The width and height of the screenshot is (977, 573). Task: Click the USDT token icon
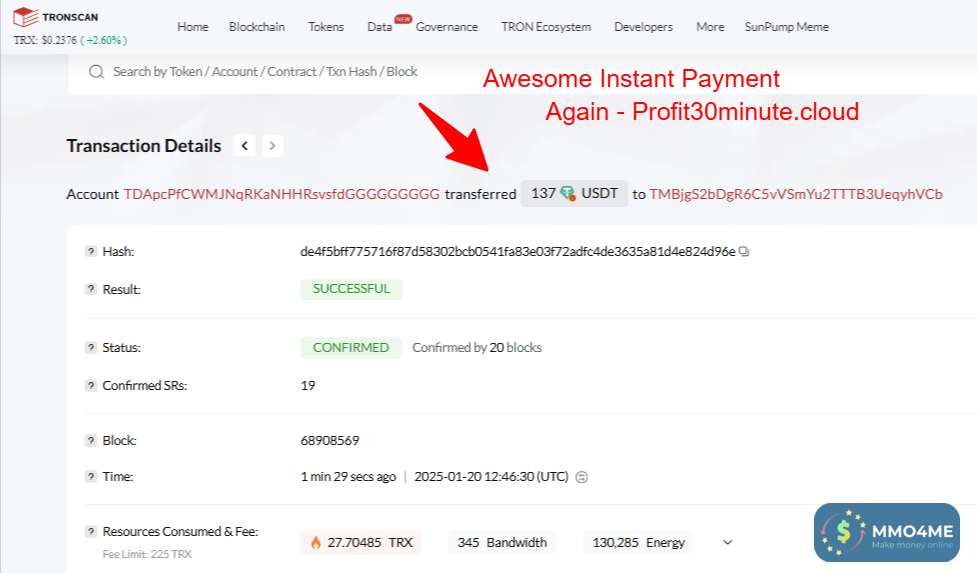pos(568,194)
